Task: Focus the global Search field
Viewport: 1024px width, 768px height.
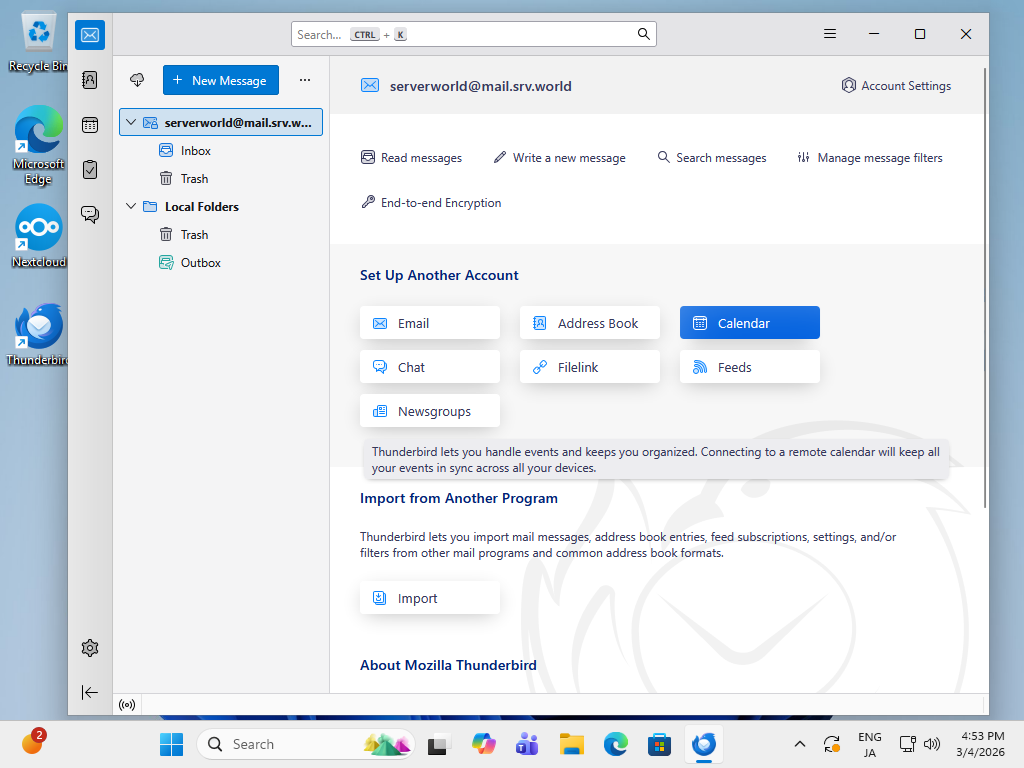Action: tap(473, 34)
